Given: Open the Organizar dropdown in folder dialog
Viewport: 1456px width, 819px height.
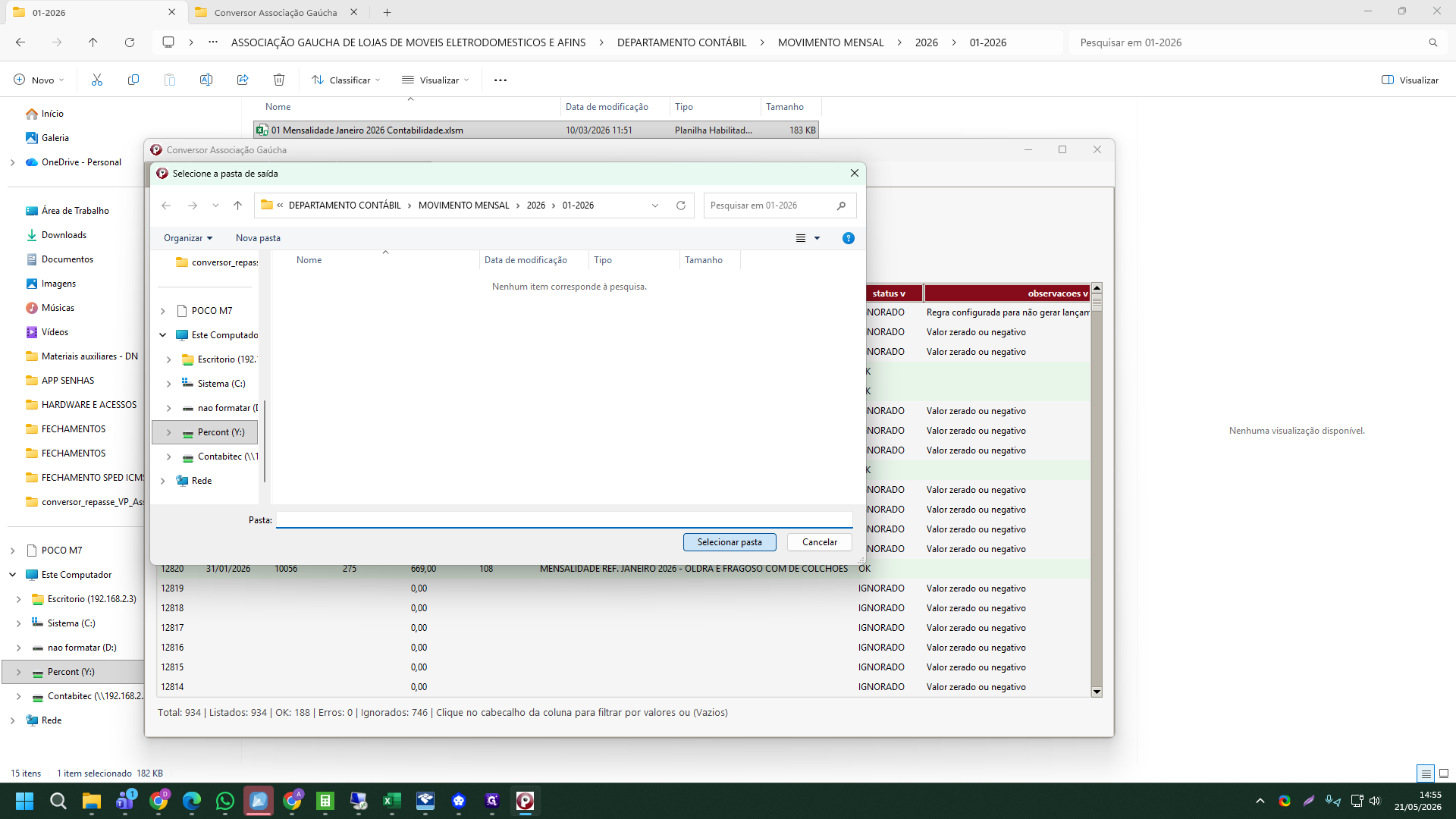Looking at the screenshot, I should tap(188, 238).
